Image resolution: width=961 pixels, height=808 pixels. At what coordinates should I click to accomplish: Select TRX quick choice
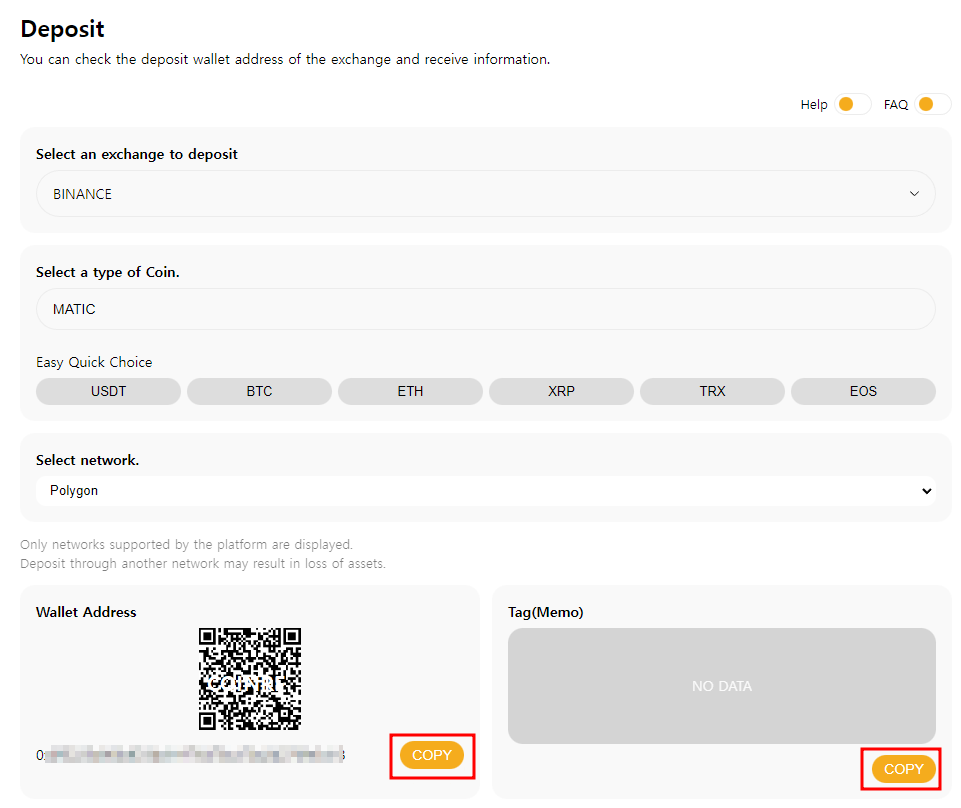pyautogui.click(x=712, y=391)
